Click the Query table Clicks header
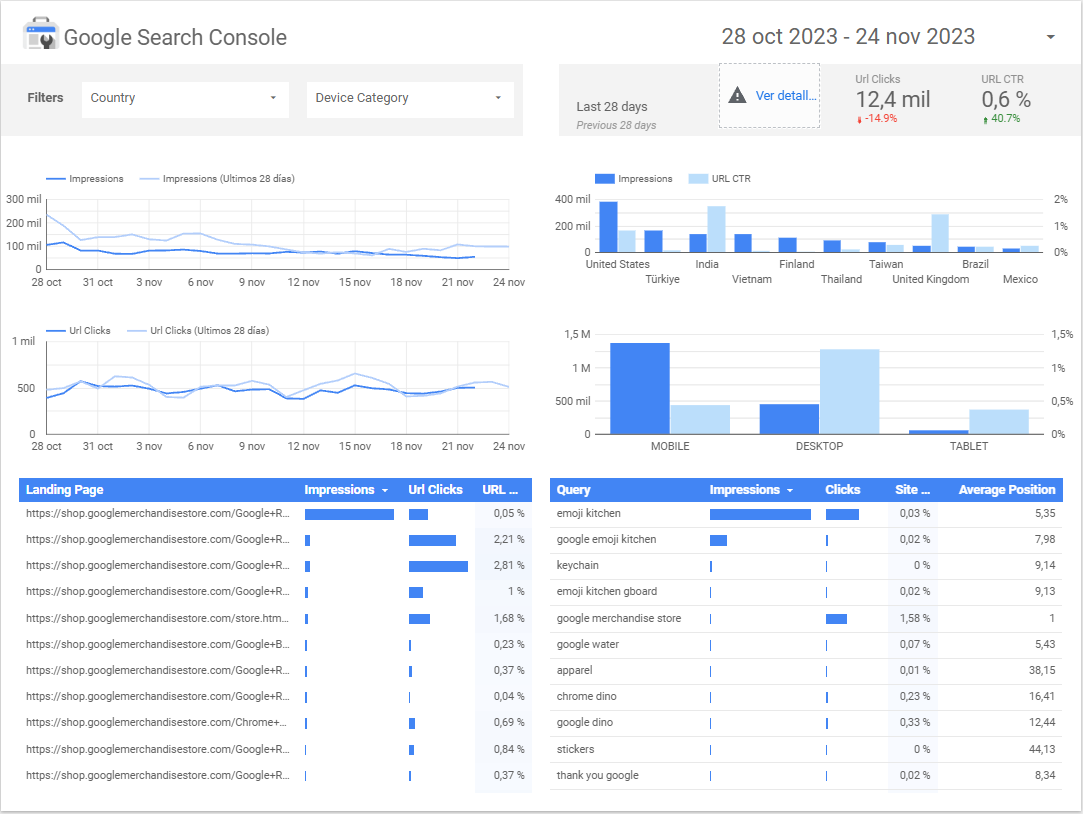 point(842,490)
